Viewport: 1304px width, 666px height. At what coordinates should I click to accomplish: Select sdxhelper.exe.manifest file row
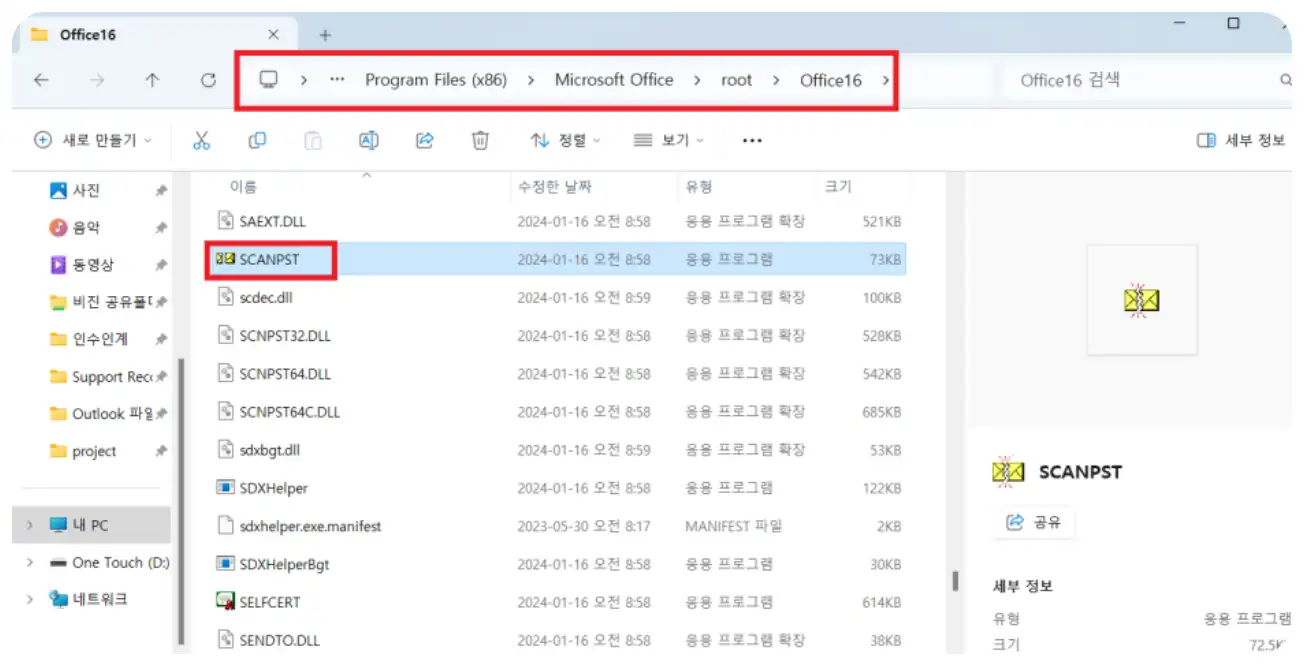558,526
